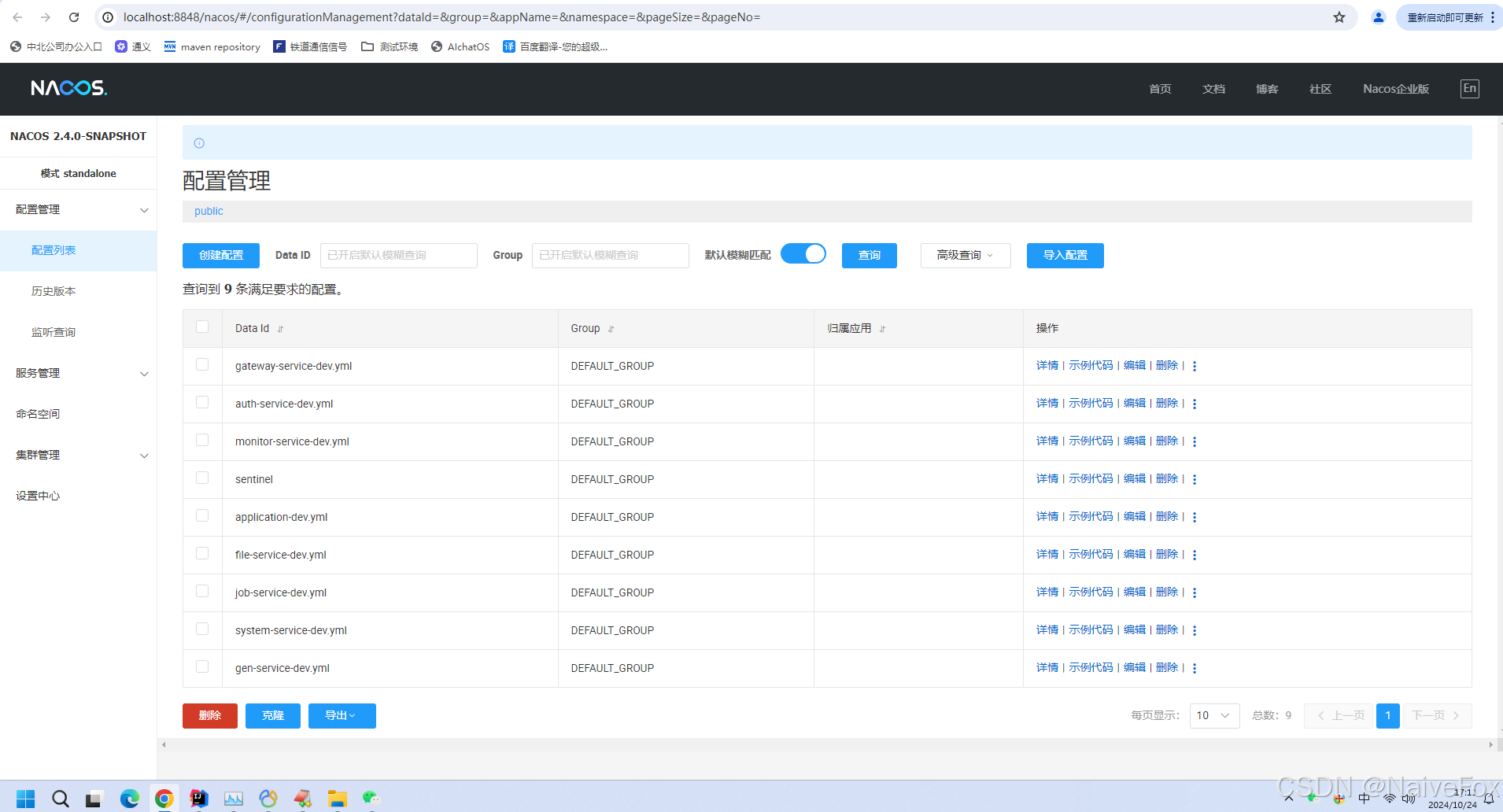Click the 创建配置 button
1503x812 pixels.
click(220, 255)
